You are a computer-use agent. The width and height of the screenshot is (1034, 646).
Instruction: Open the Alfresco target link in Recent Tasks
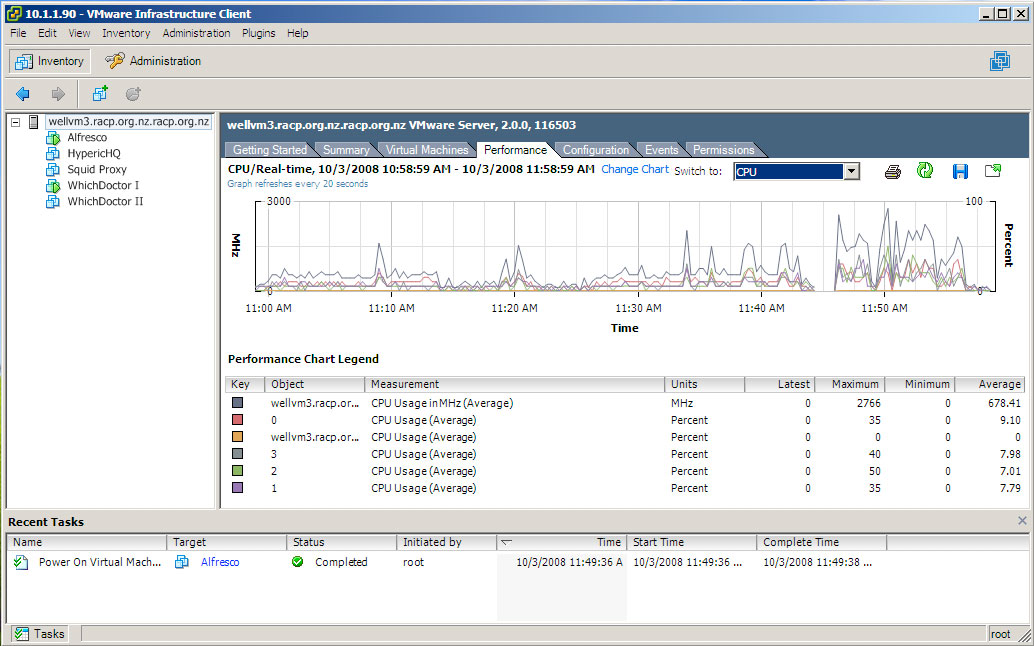[220, 562]
